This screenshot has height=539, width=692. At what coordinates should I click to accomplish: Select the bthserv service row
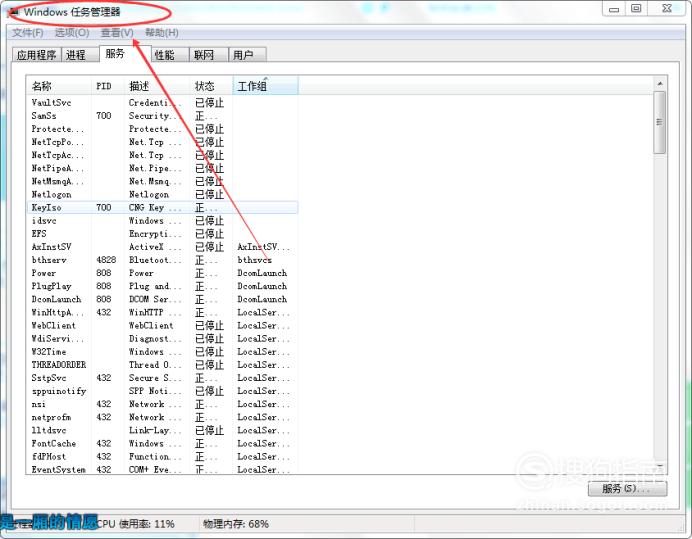pos(162,260)
